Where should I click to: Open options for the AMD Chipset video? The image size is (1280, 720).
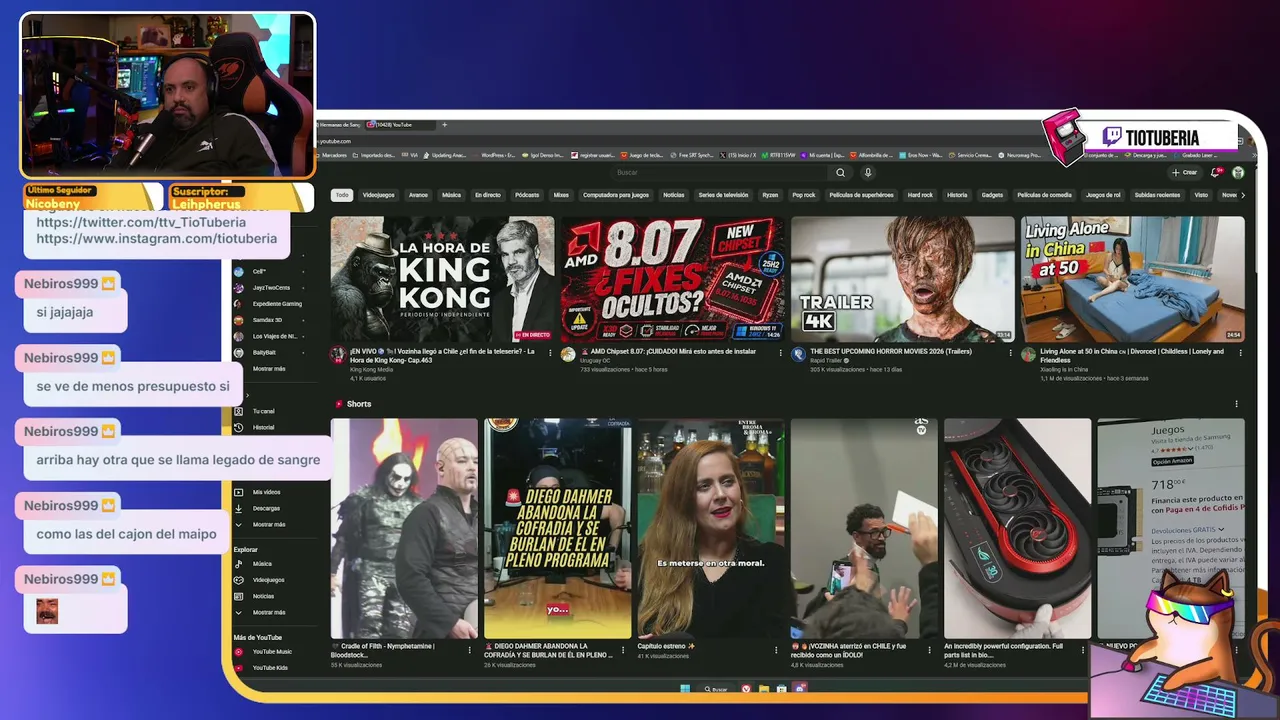pos(781,352)
